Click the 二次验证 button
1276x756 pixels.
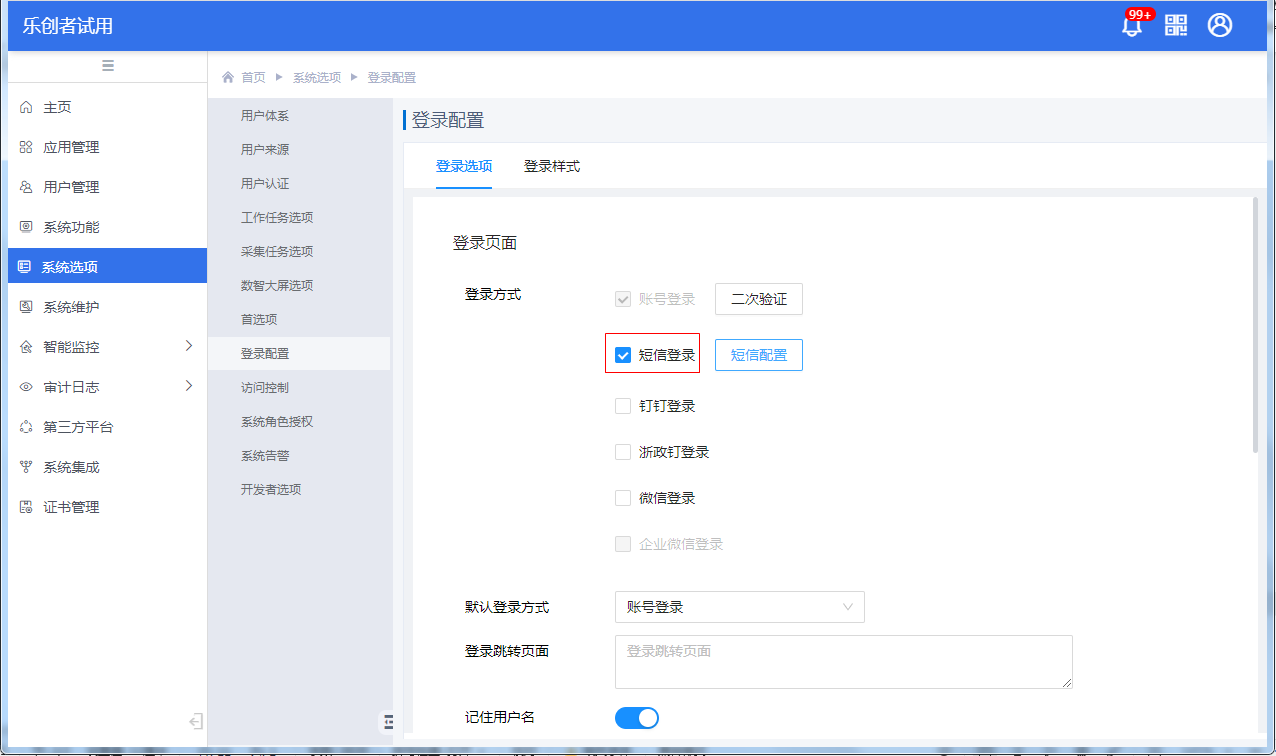759,299
